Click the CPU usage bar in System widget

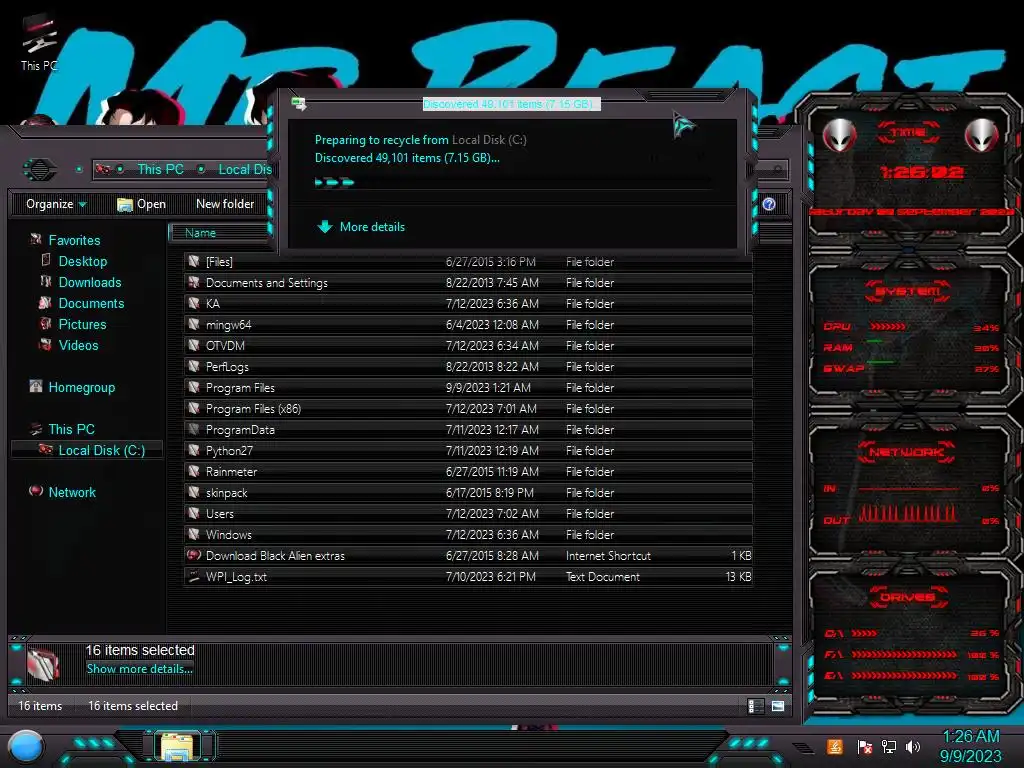click(888, 326)
